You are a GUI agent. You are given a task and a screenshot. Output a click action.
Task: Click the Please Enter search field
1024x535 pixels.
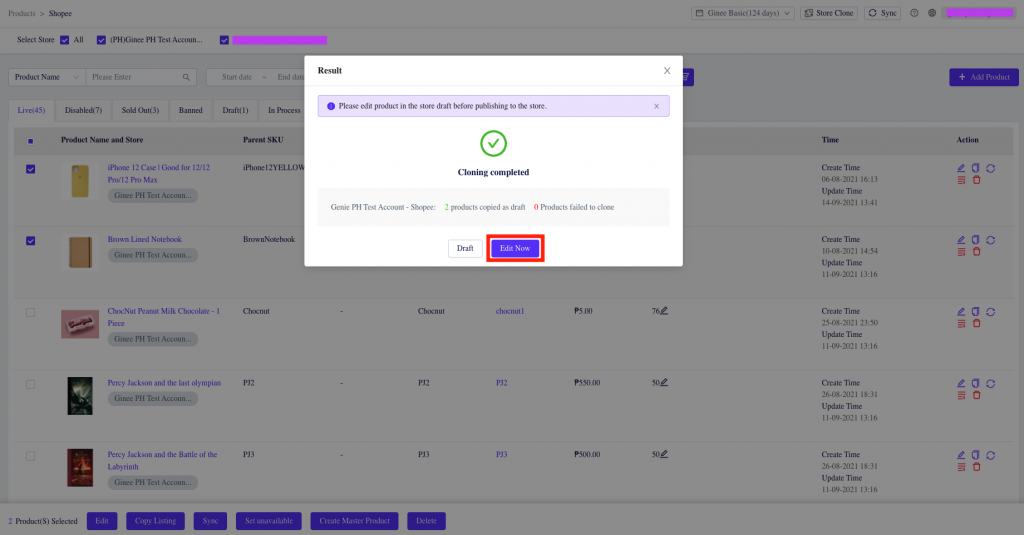[x=133, y=77]
